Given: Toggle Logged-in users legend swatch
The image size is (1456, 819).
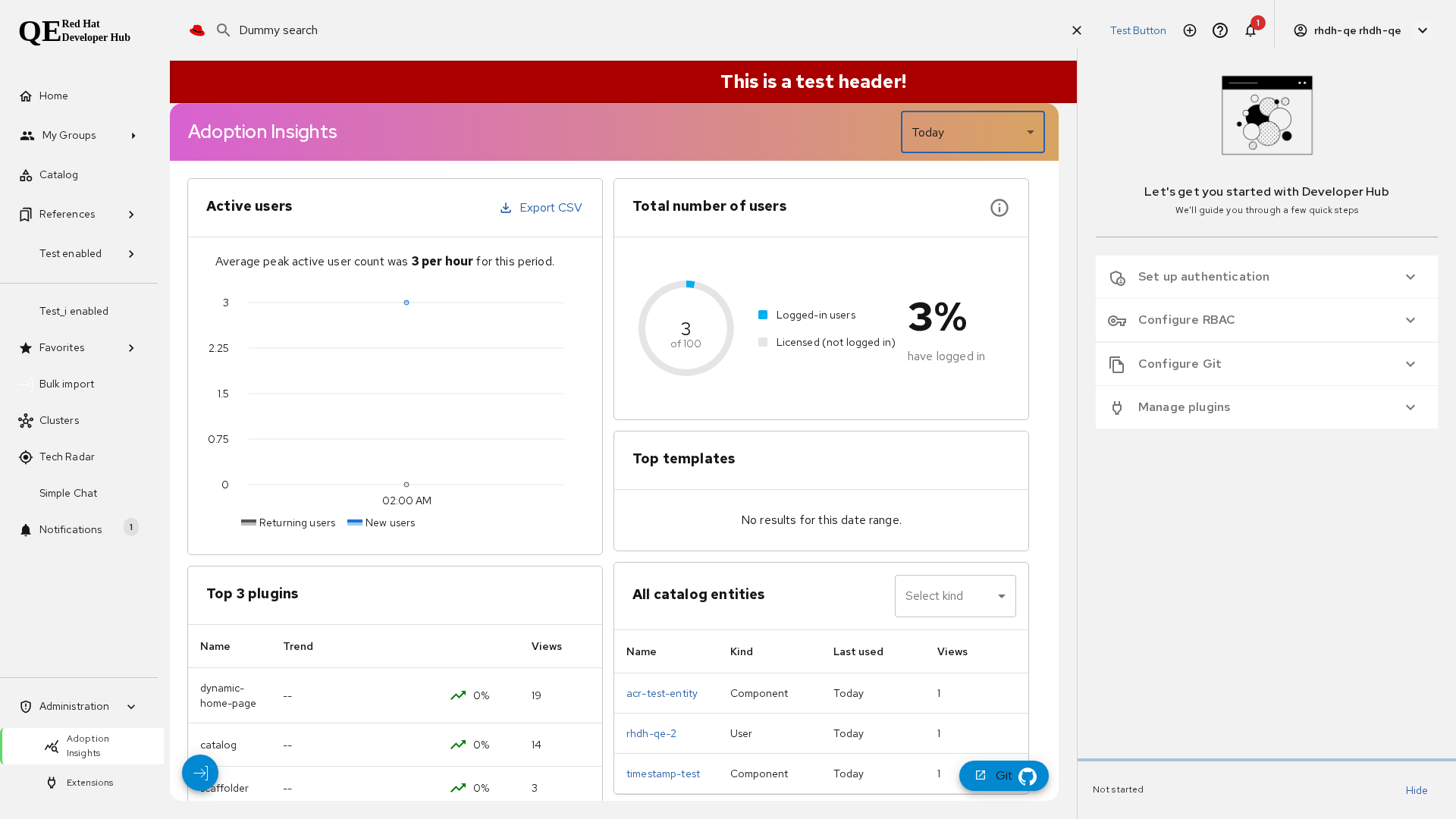Looking at the screenshot, I should (763, 315).
